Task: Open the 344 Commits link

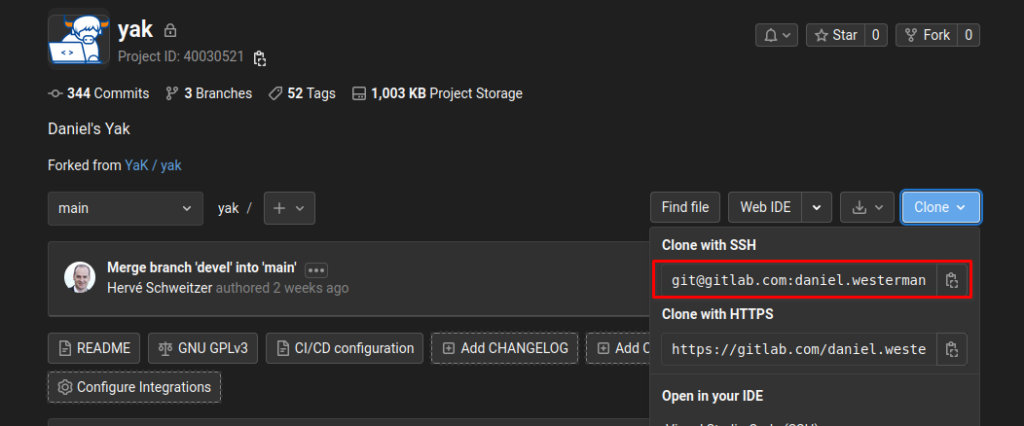Action: [99, 93]
